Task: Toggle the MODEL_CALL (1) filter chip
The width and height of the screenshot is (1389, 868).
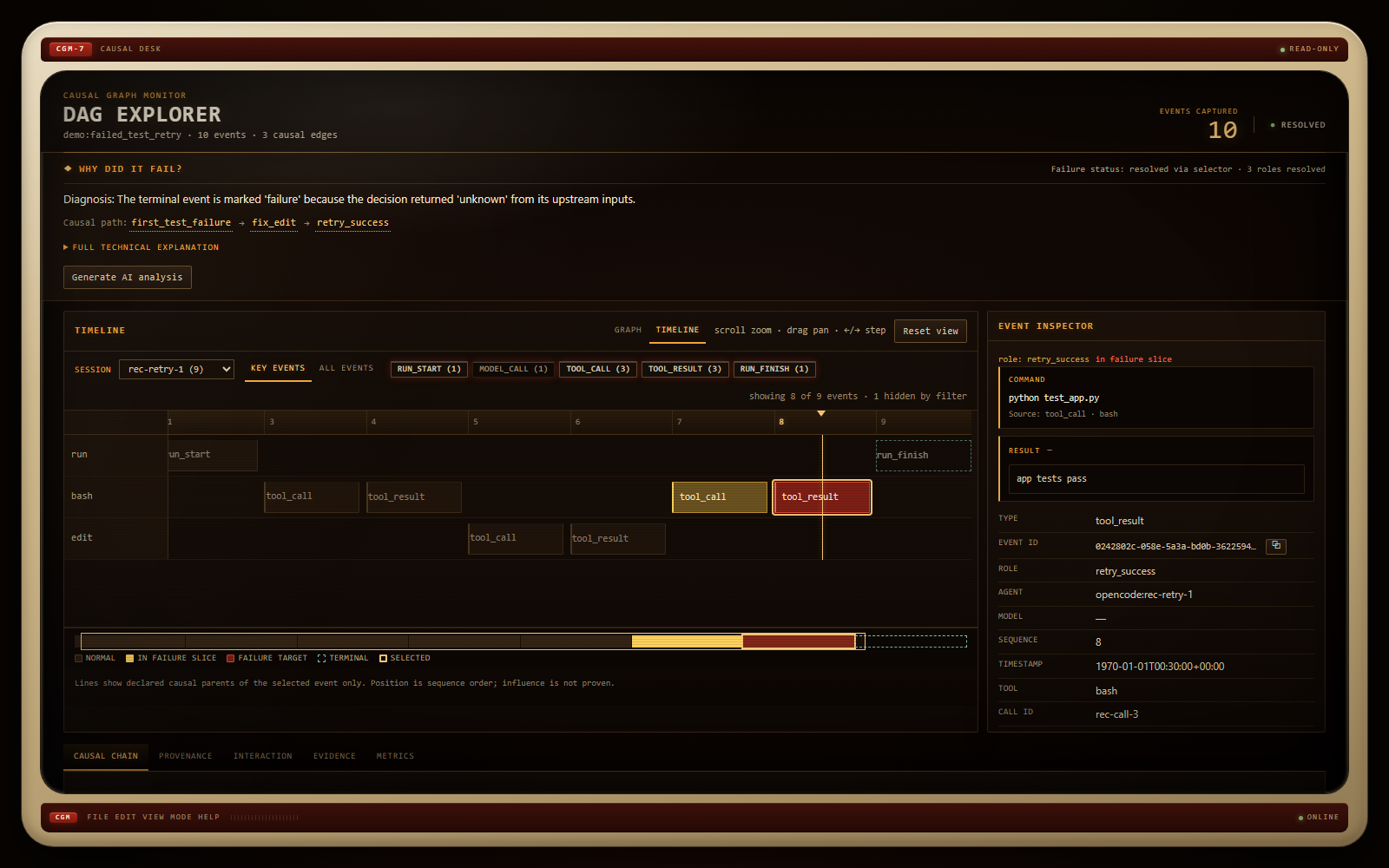Action: tap(513, 369)
